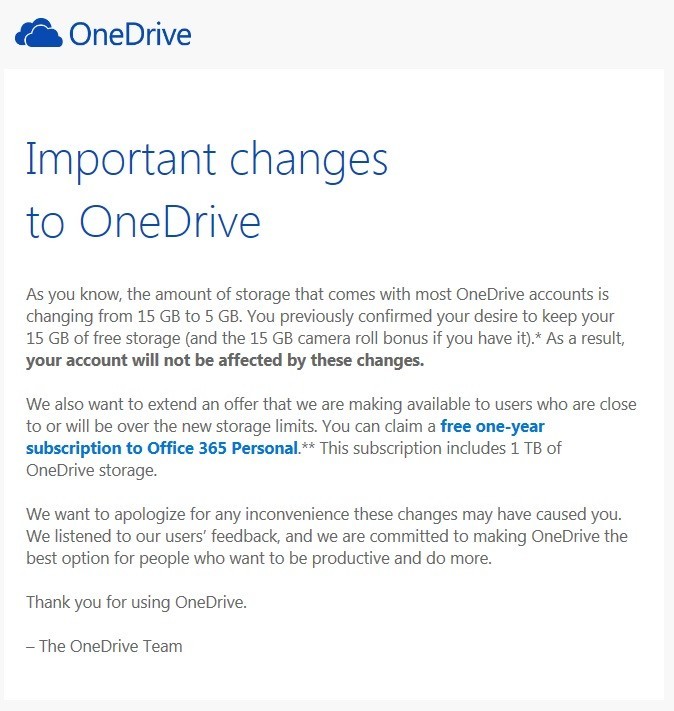Click the 'best option for people' line

point(259,558)
